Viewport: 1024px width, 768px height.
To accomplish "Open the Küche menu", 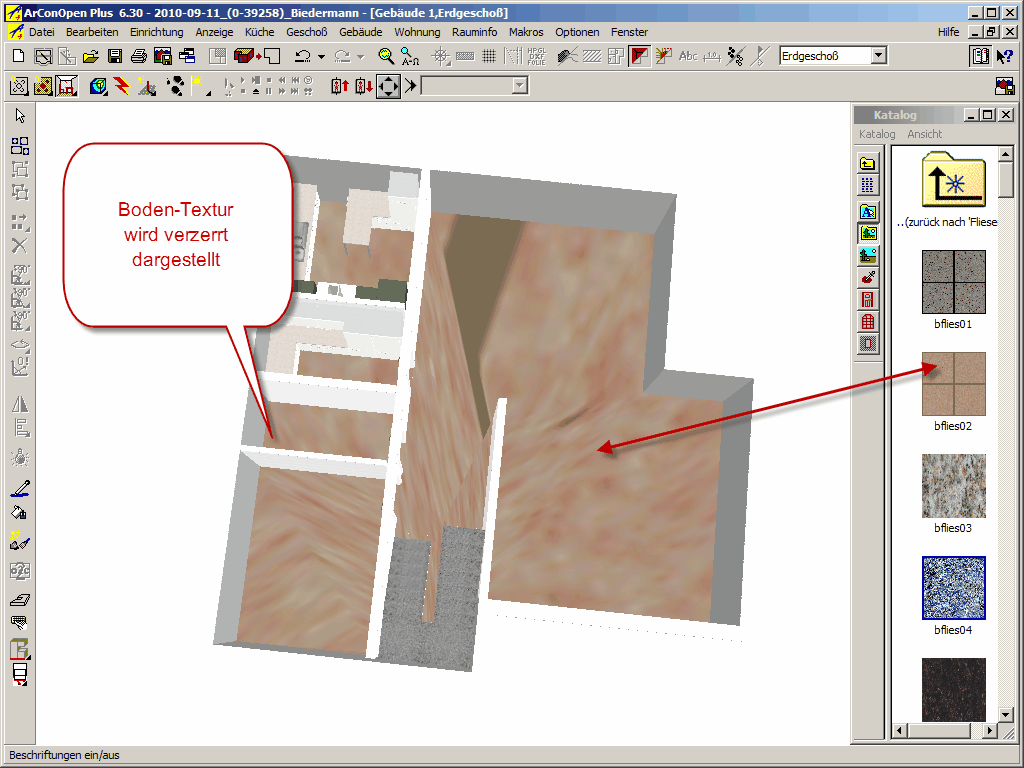I will coord(259,32).
